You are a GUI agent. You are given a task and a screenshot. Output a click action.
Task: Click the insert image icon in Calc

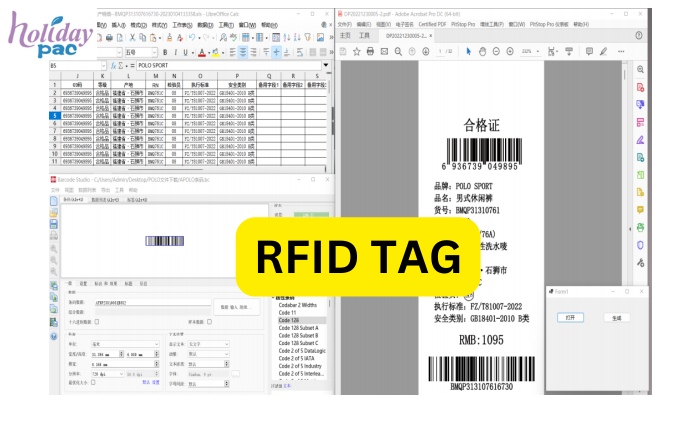[x=320, y=38]
